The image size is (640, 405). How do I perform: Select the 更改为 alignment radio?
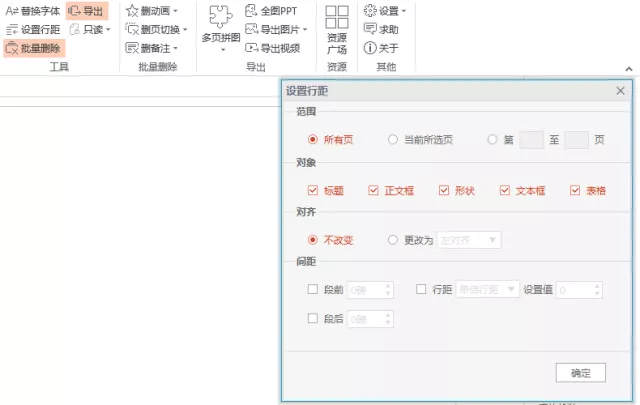click(393, 240)
